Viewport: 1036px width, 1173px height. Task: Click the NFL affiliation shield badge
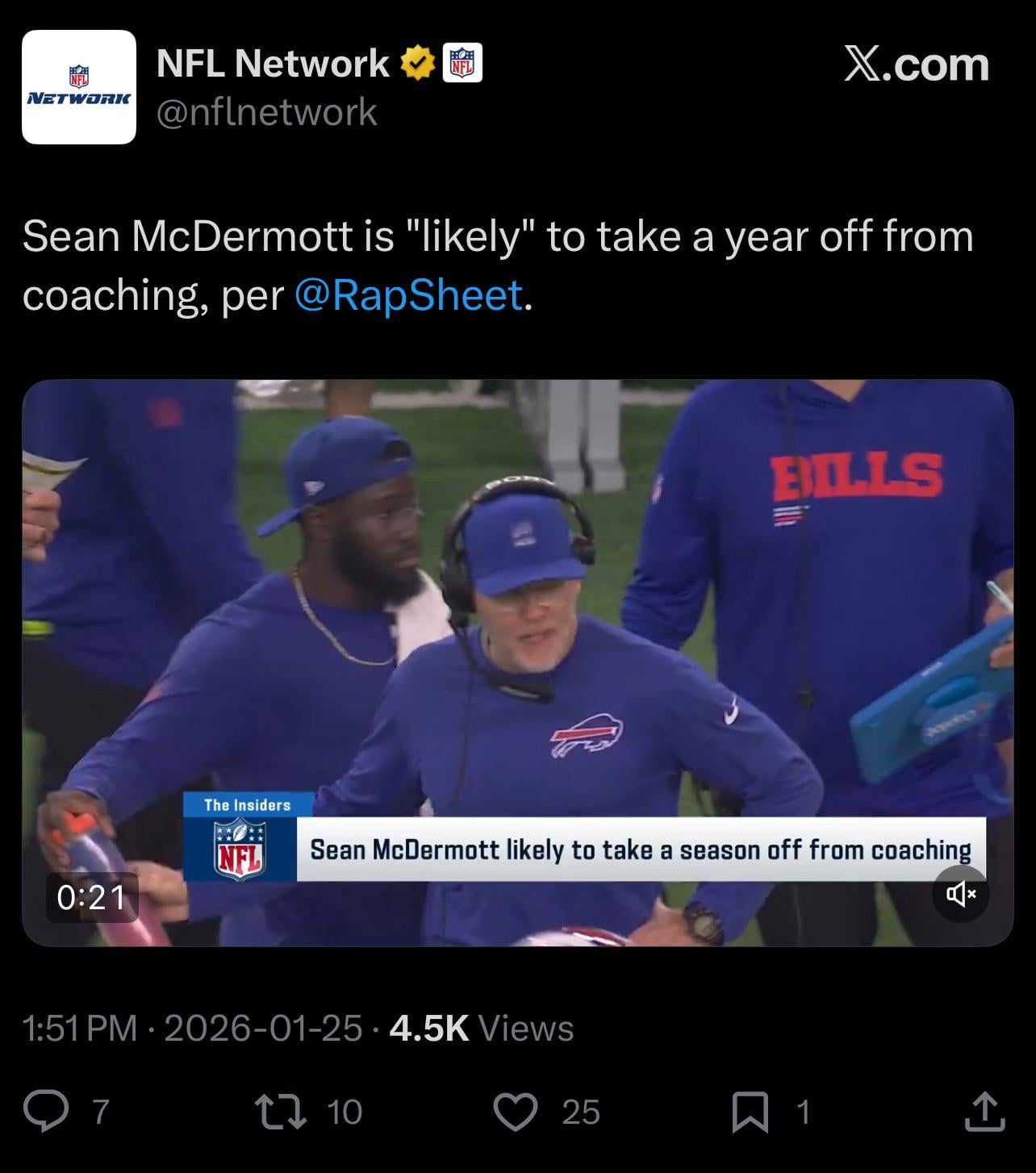point(462,64)
